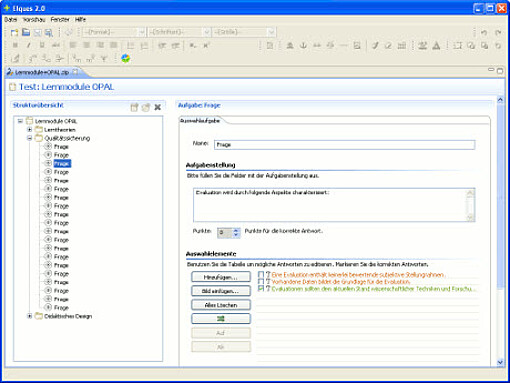Select the Qualitätssicherung tree folder
510x383 pixels.
point(67,138)
